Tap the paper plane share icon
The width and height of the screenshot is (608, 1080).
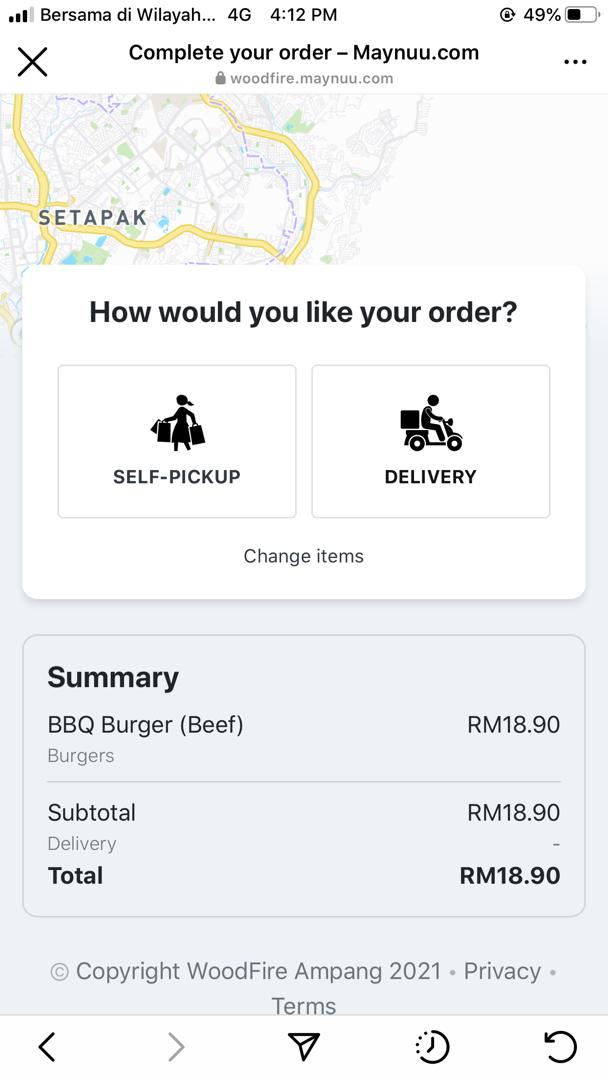[x=304, y=1047]
